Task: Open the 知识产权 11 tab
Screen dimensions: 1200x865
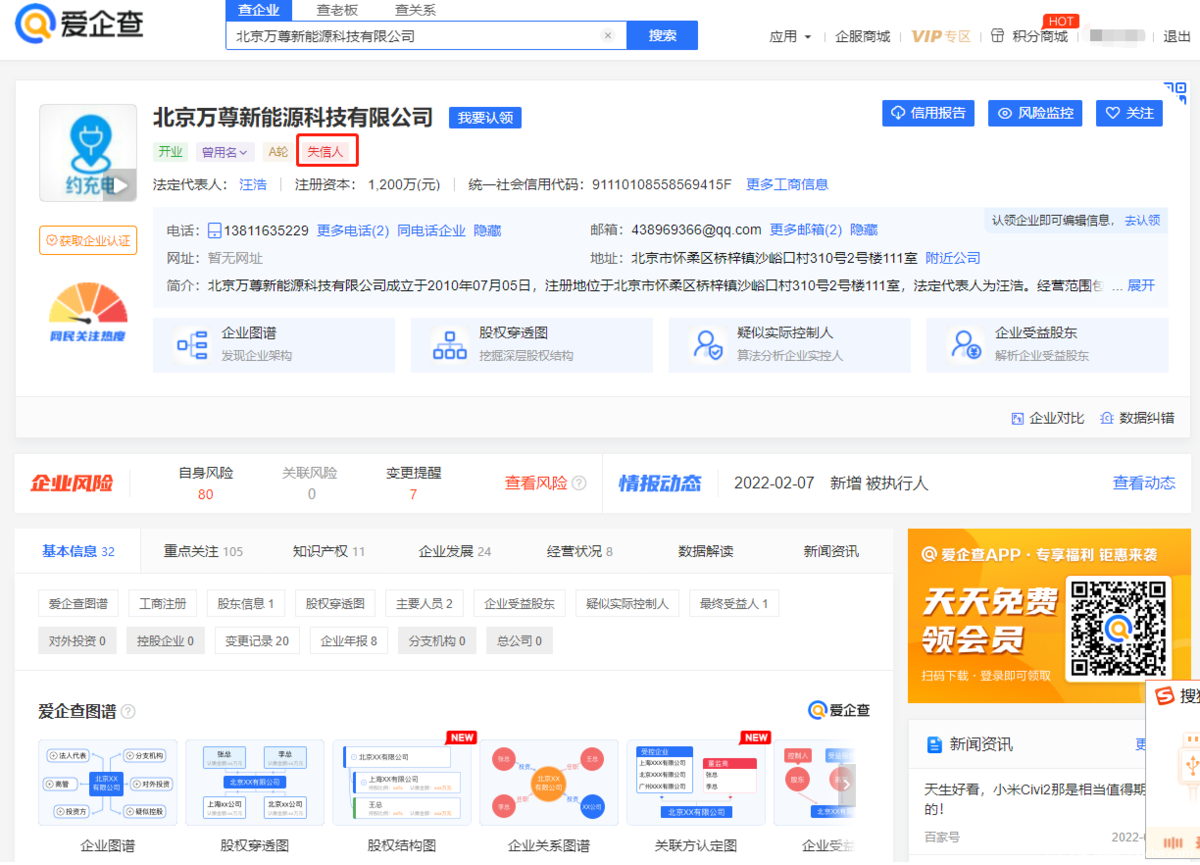Action: click(329, 551)
